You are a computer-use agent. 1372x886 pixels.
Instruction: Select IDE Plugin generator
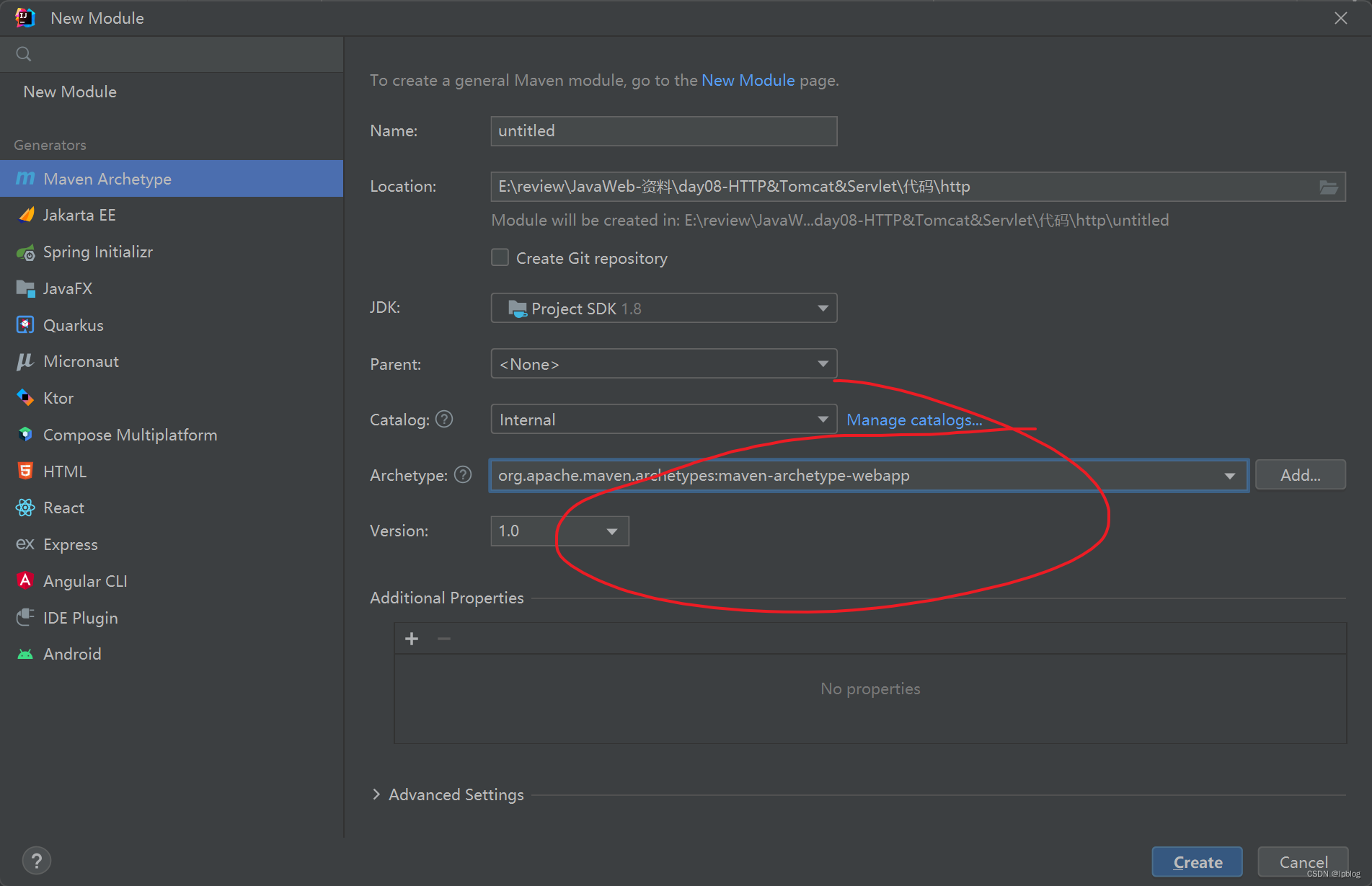pos(172,617)
